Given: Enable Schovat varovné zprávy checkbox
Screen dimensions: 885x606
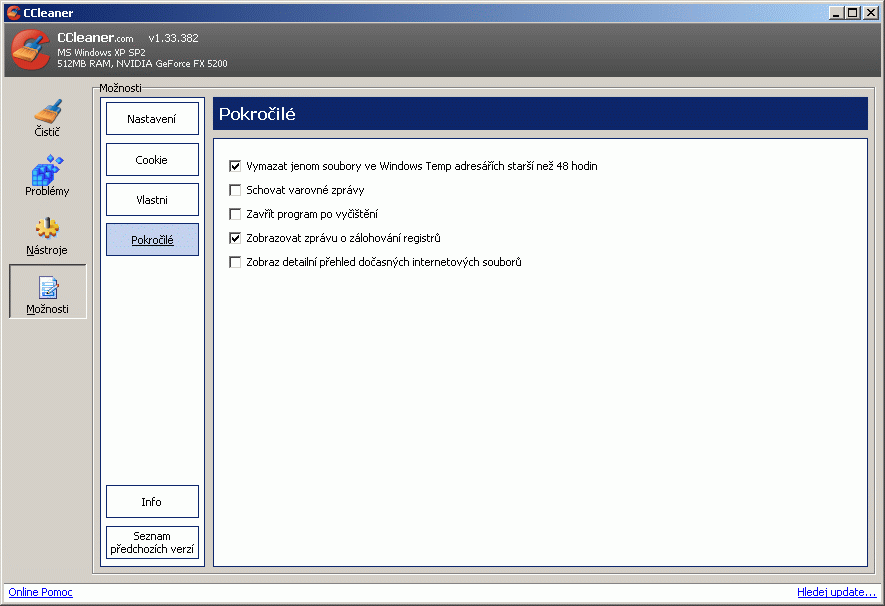Looking at the screenshot, I should 235,190.
